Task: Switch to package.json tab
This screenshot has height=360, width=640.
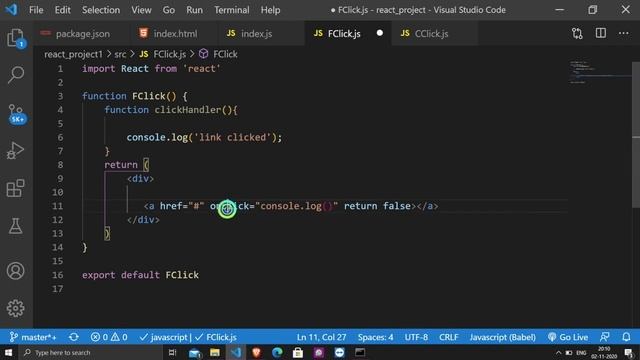Action: (x=82, y=33)
